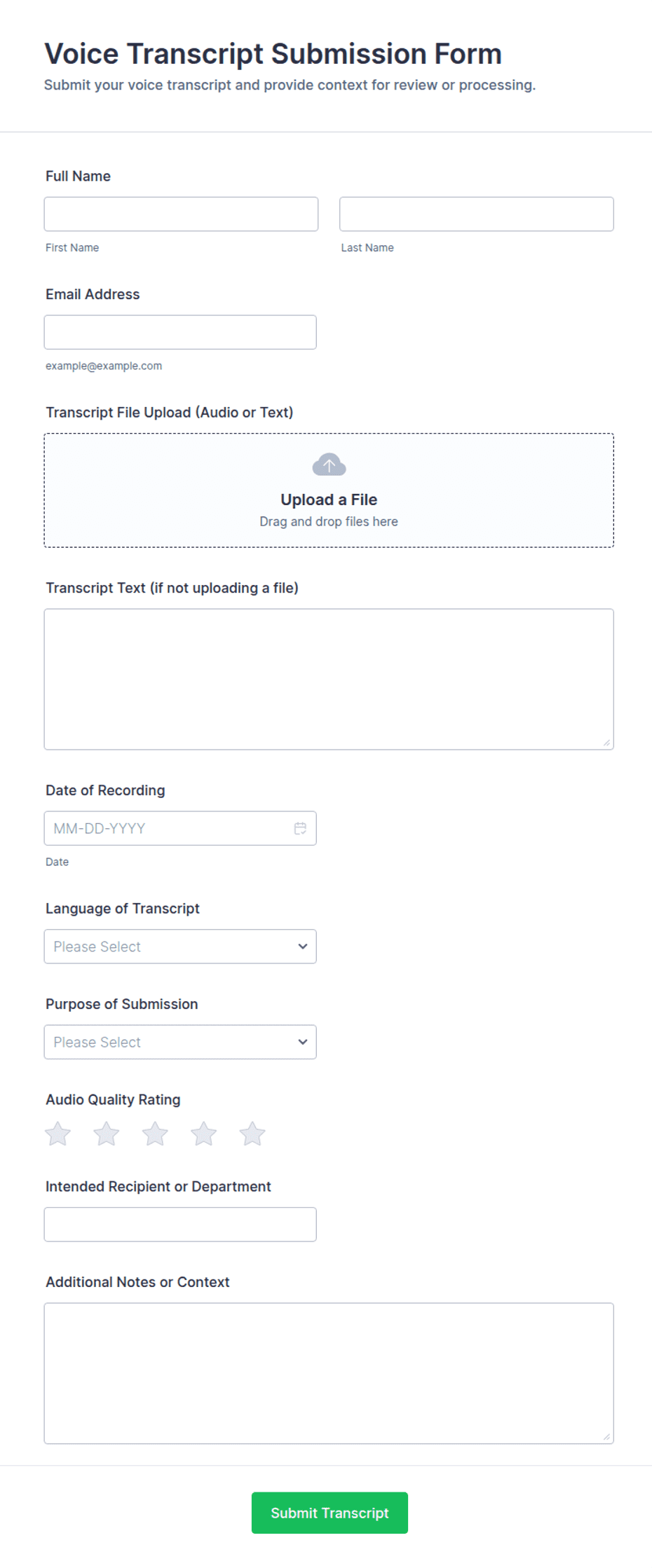Rate audio quality three stars
Image resolution: width=652 pixels, height=1568 pixels.
(155, 1134)
